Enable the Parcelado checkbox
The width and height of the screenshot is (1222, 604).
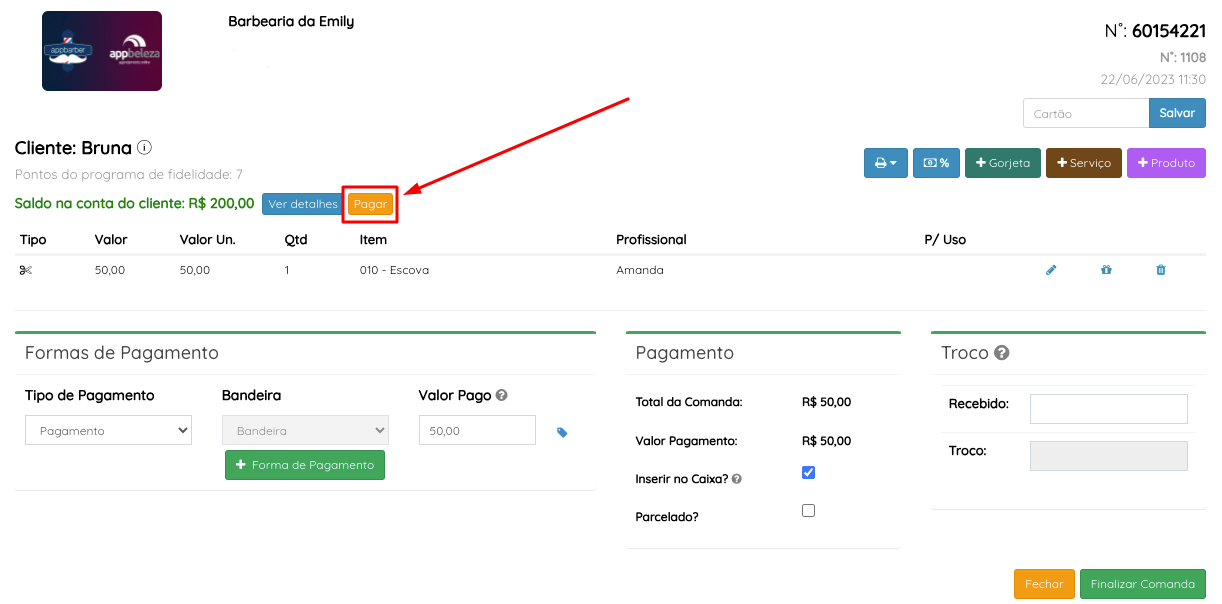click(809, 510)
